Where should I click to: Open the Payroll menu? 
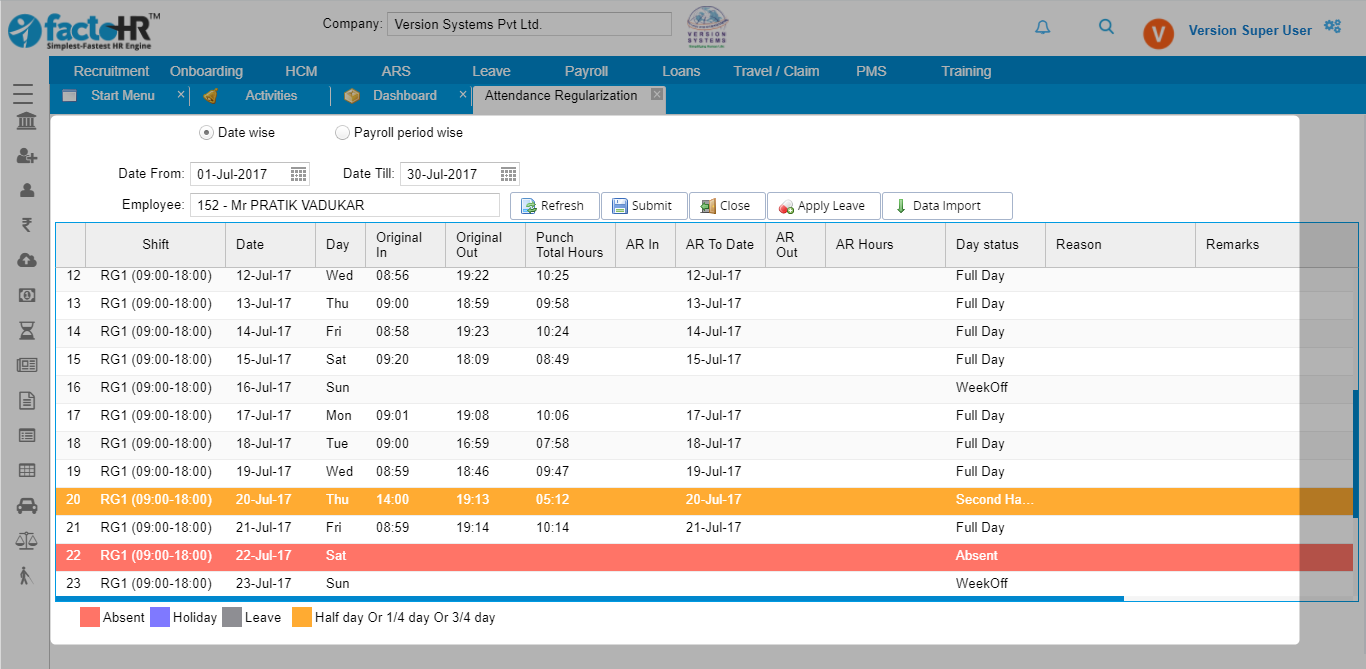point(586,71)
